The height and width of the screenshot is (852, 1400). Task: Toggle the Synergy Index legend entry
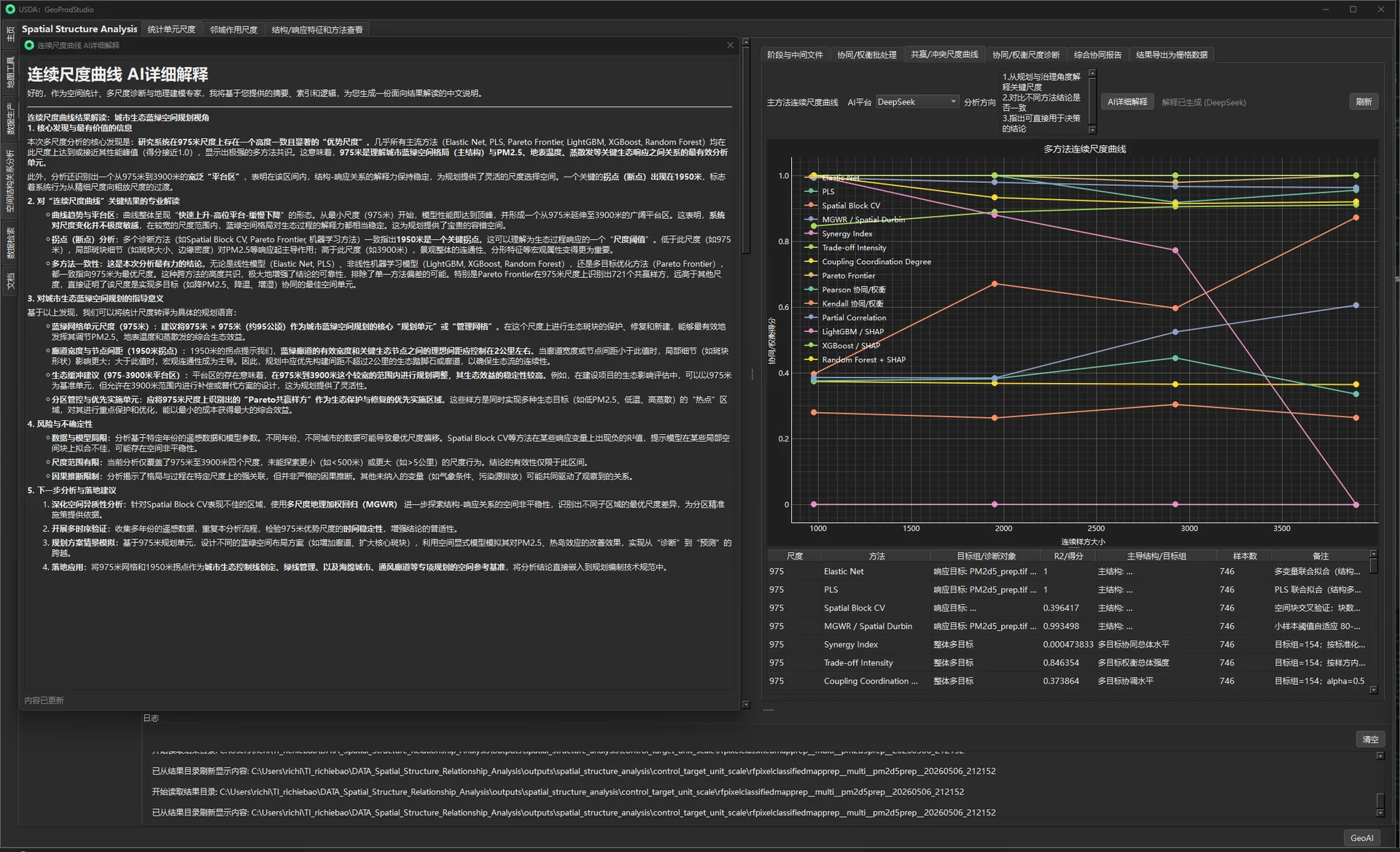pyautogui.click(x=847, y=234)
